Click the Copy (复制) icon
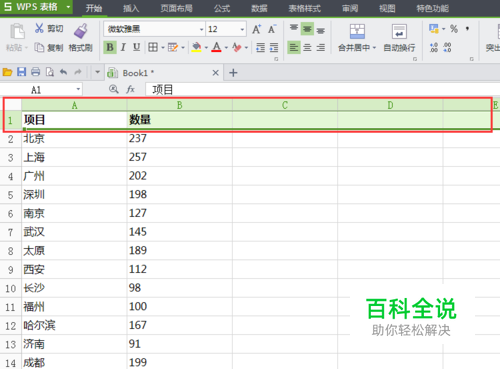500x369 pixels. click(x=39, y=48)
